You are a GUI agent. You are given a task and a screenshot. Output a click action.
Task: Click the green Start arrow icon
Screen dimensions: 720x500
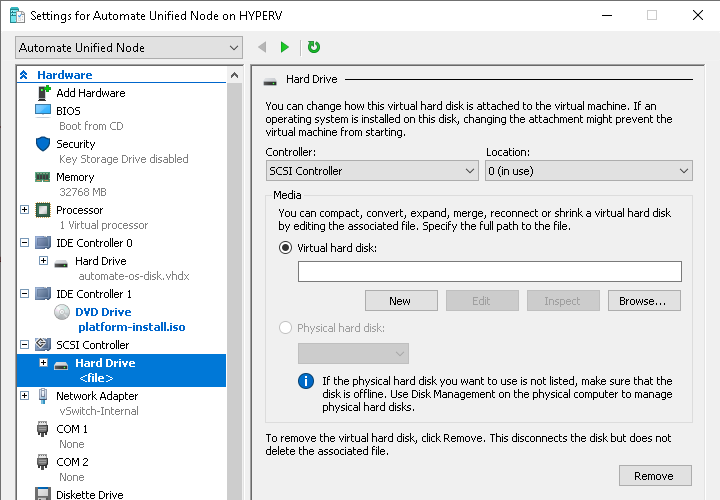pos(285,47)
